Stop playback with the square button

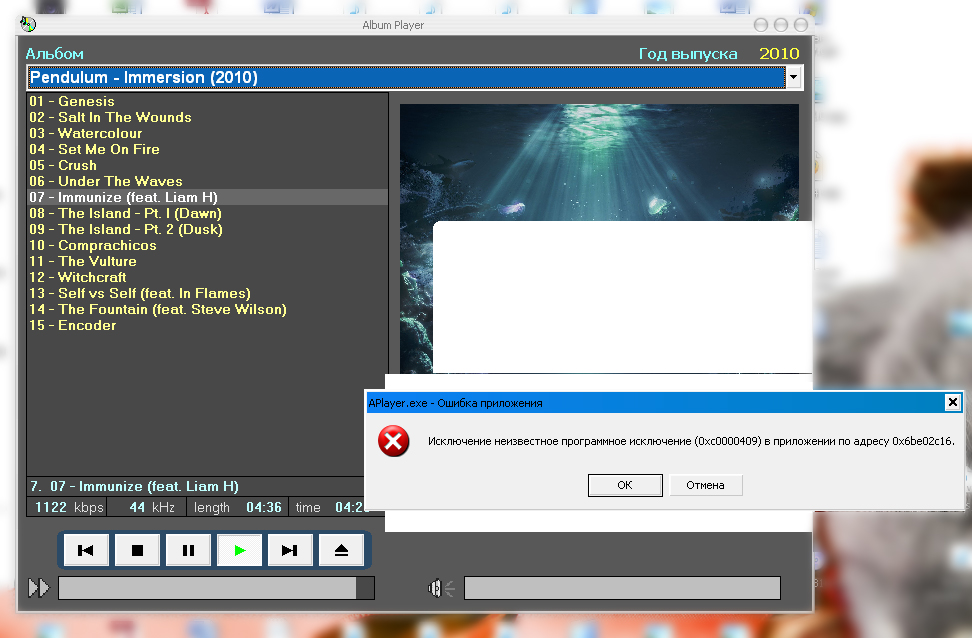[x=137, y=550]
